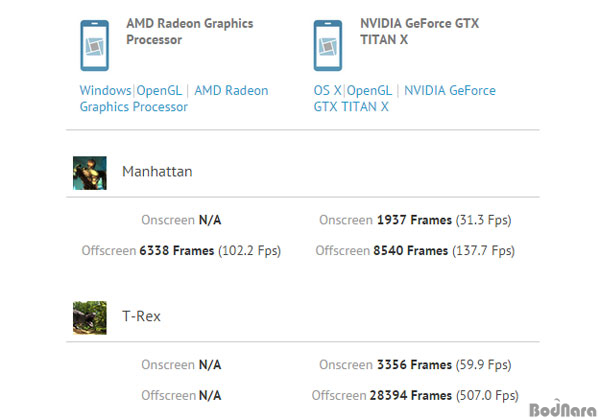Click the bold AMD Radeon Graphics Processor heading
600x420 pixels.
189,31
